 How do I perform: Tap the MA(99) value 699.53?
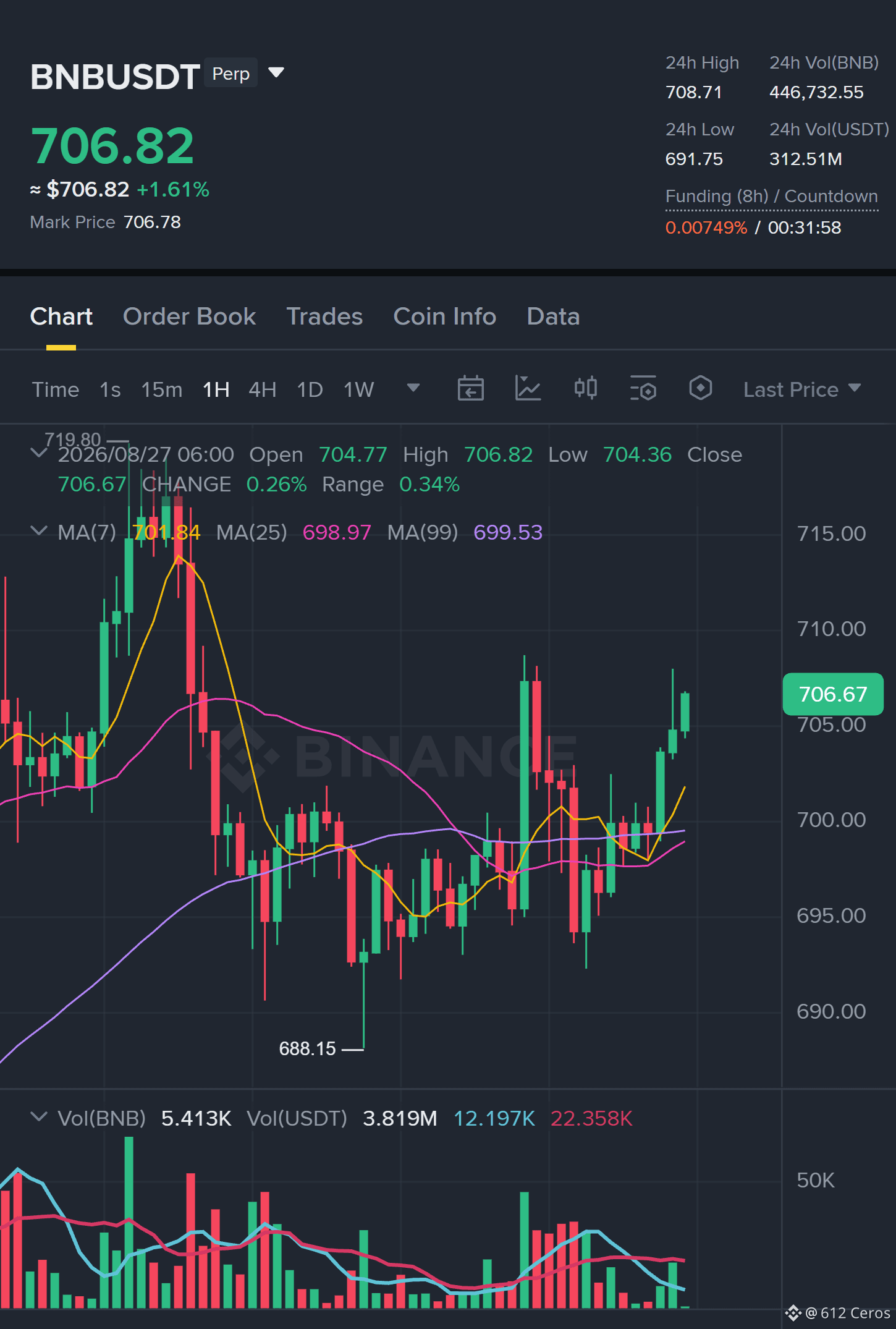point(508,532)
